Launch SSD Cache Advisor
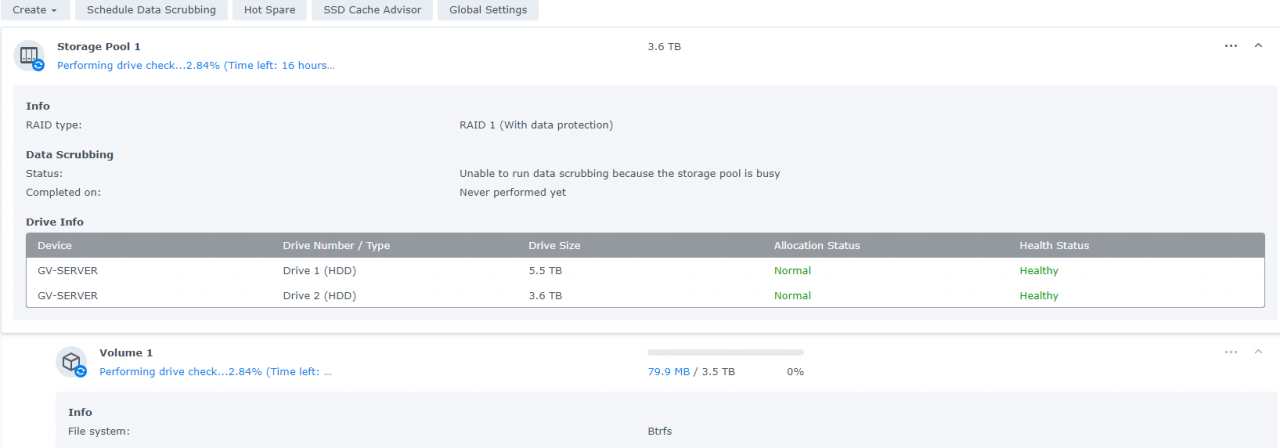Screen dimensions: 1280x448 (x=371, y=10)
